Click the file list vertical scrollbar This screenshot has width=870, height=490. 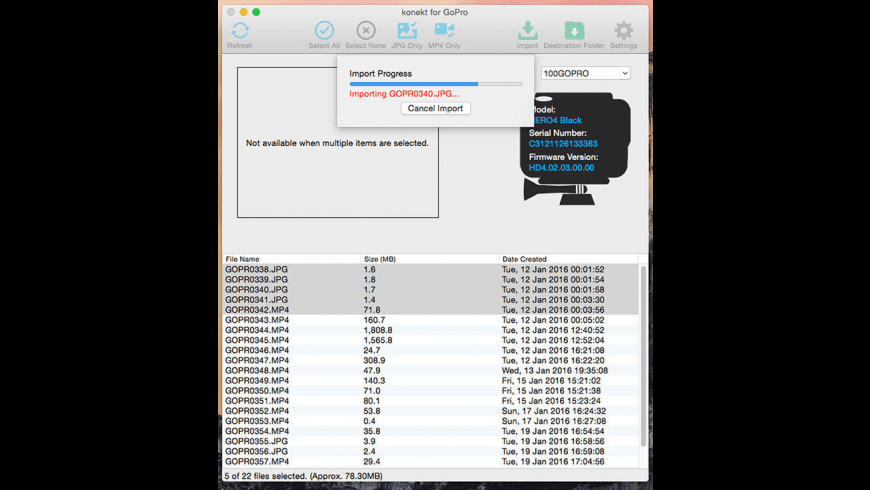coord(644,355)
